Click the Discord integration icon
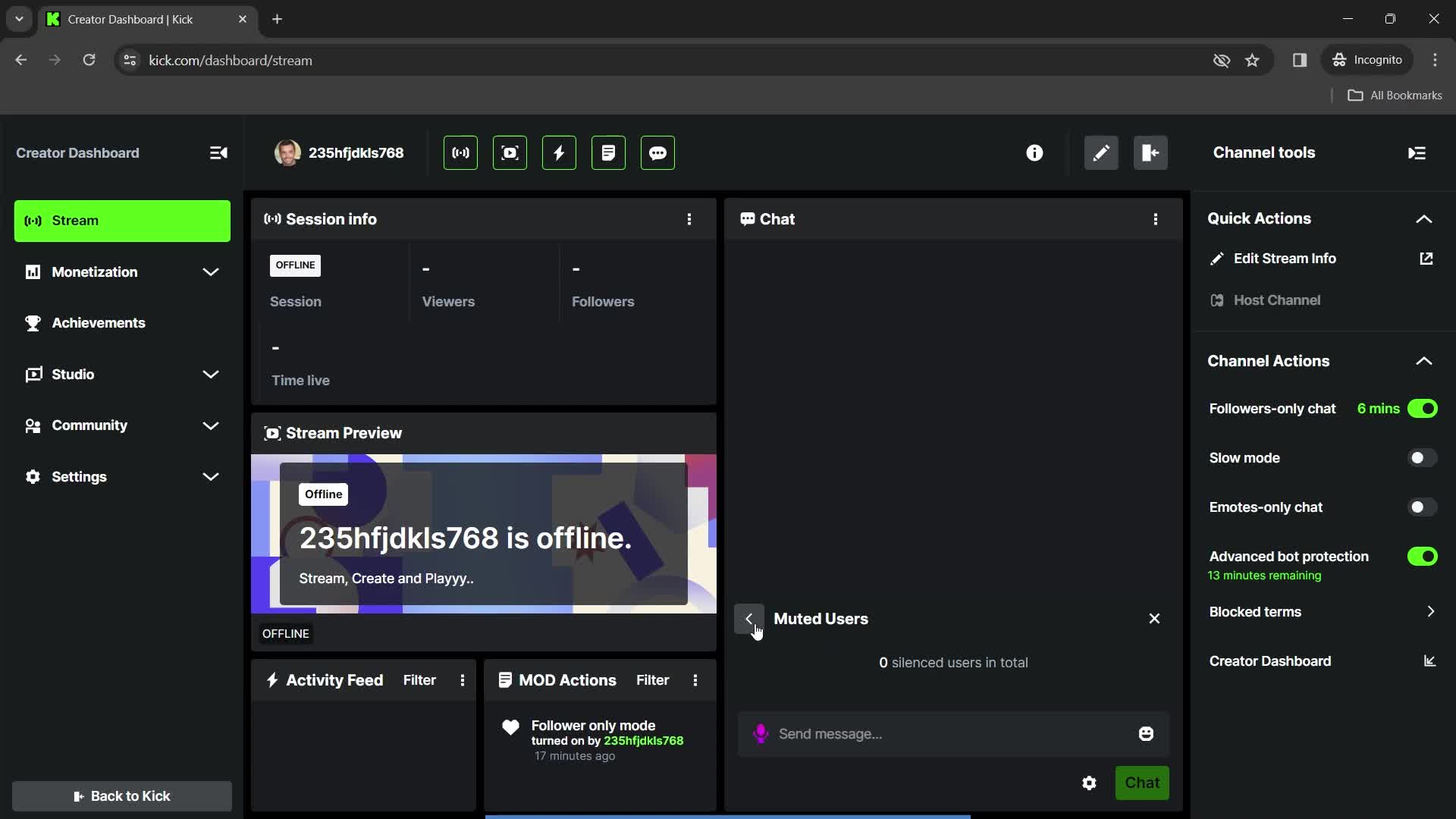The height and width of the screenshot is (819, 1456). [x=658, y=153]
